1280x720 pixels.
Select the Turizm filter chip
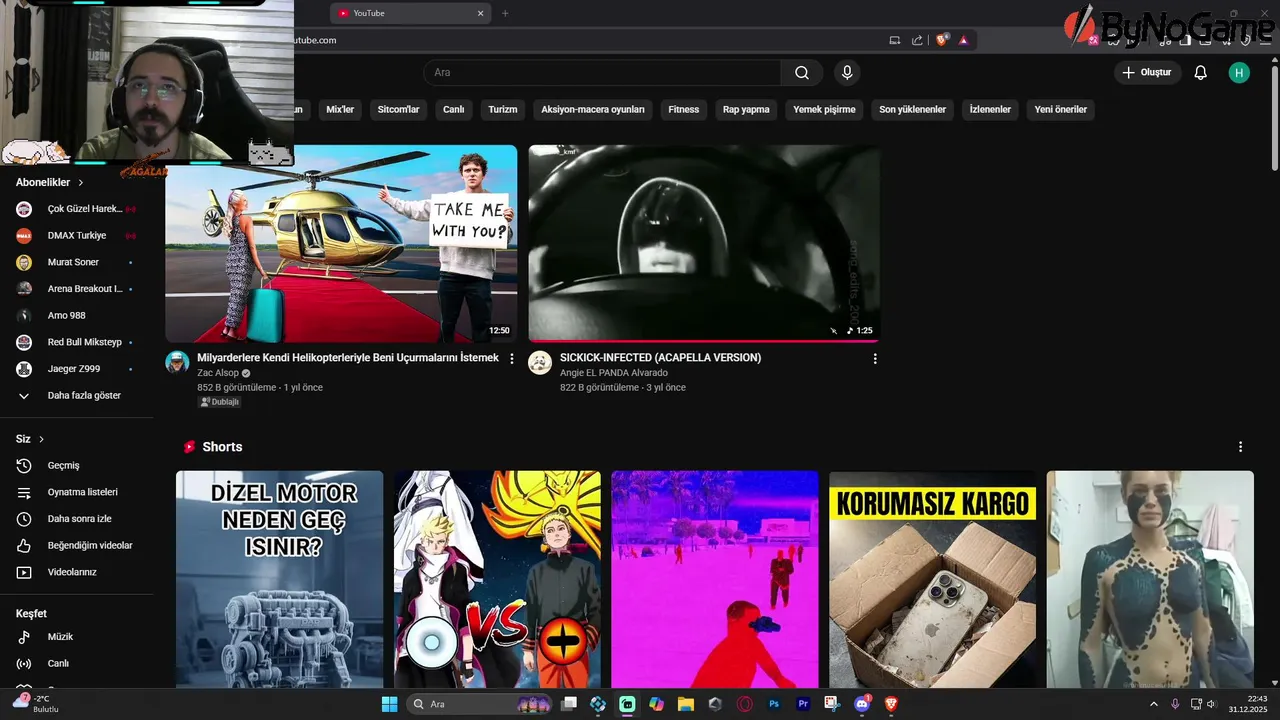coord(503,110)
